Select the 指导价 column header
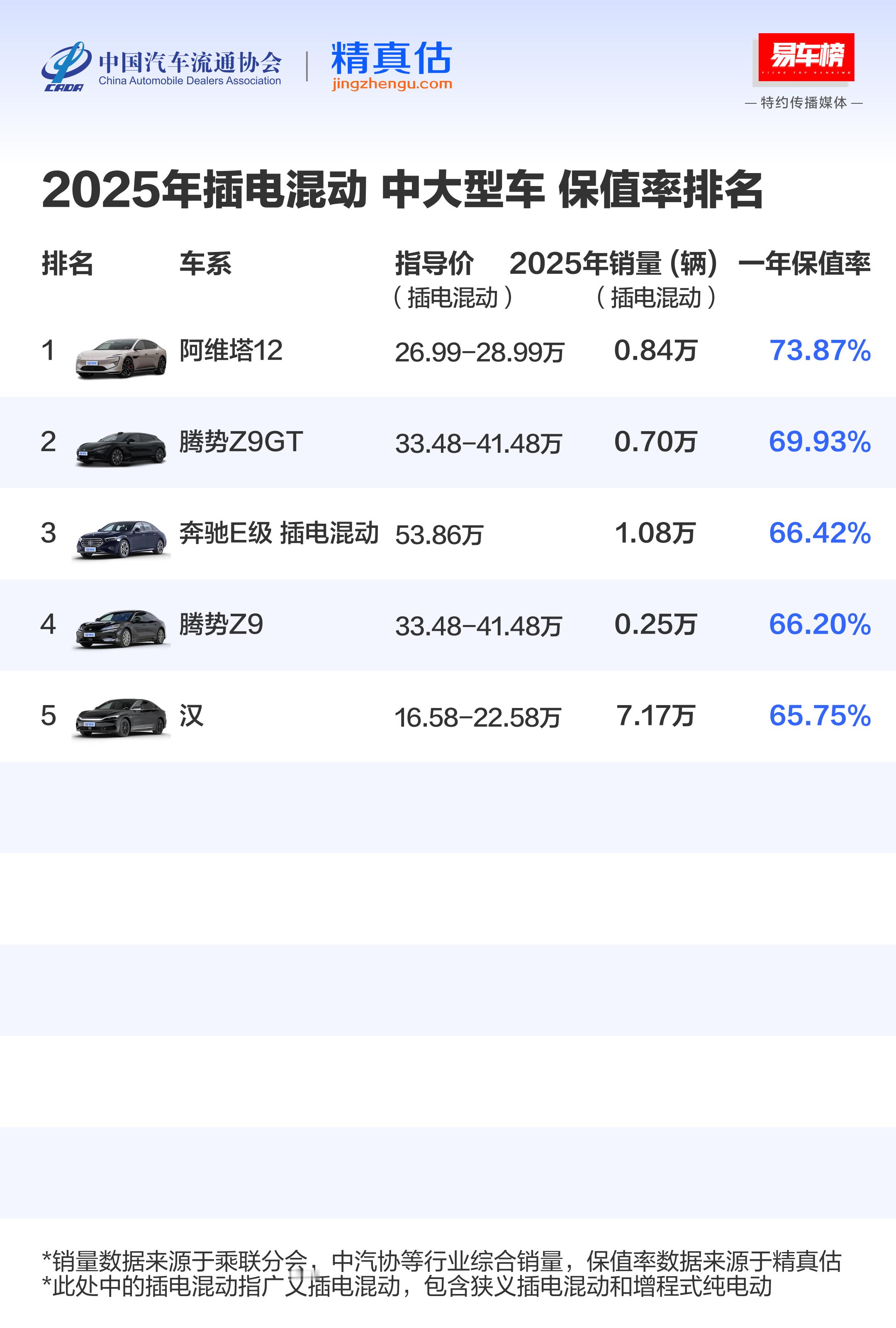896x1328 pixels. 434,264
